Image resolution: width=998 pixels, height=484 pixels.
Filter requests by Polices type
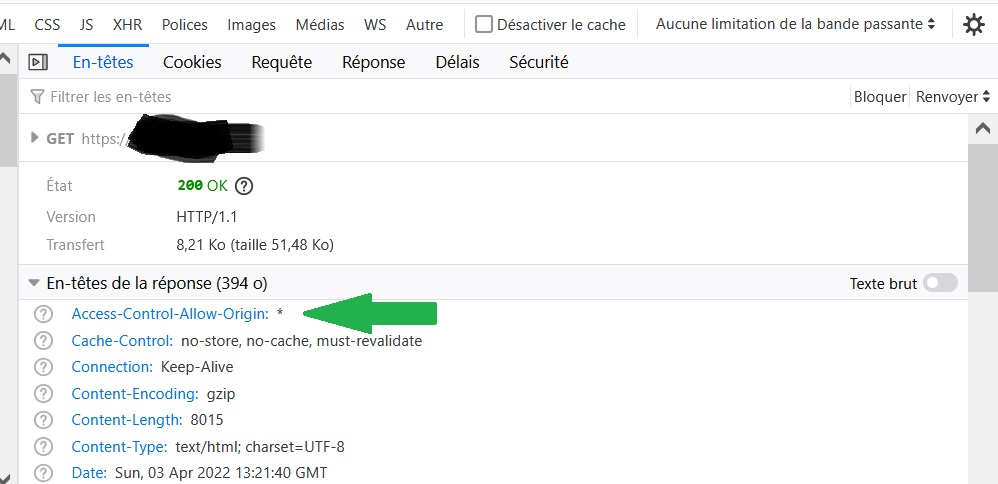[x=185, y=25]
